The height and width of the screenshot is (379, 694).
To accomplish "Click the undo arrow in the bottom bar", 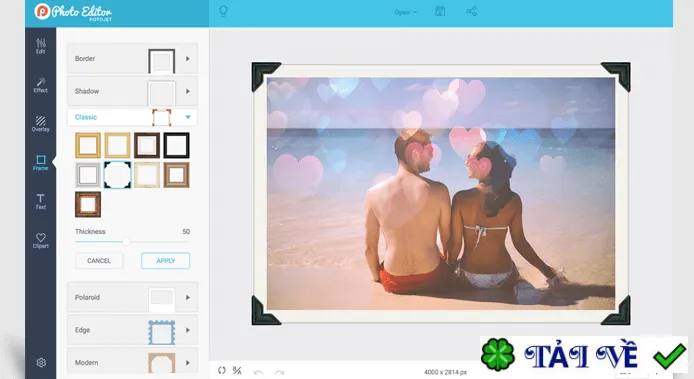I will click(258, 372).
